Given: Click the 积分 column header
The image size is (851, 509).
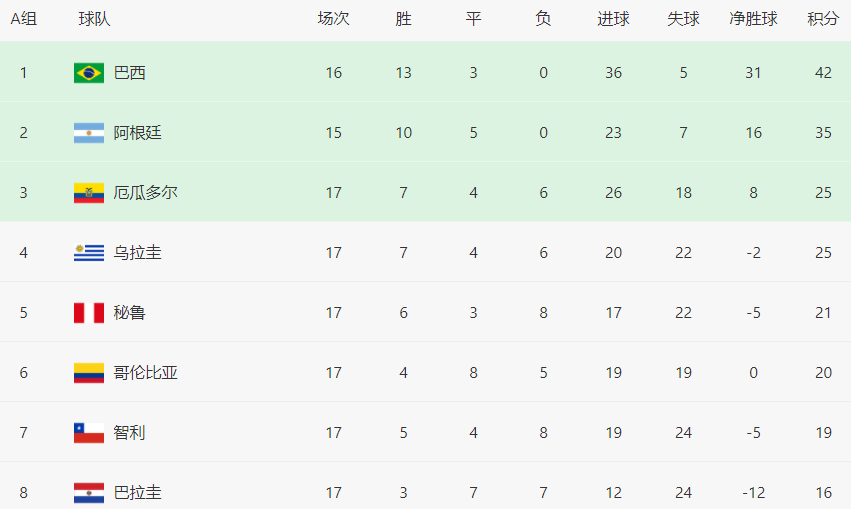Looking at the screenshot, I should click(x=823, y=19).
